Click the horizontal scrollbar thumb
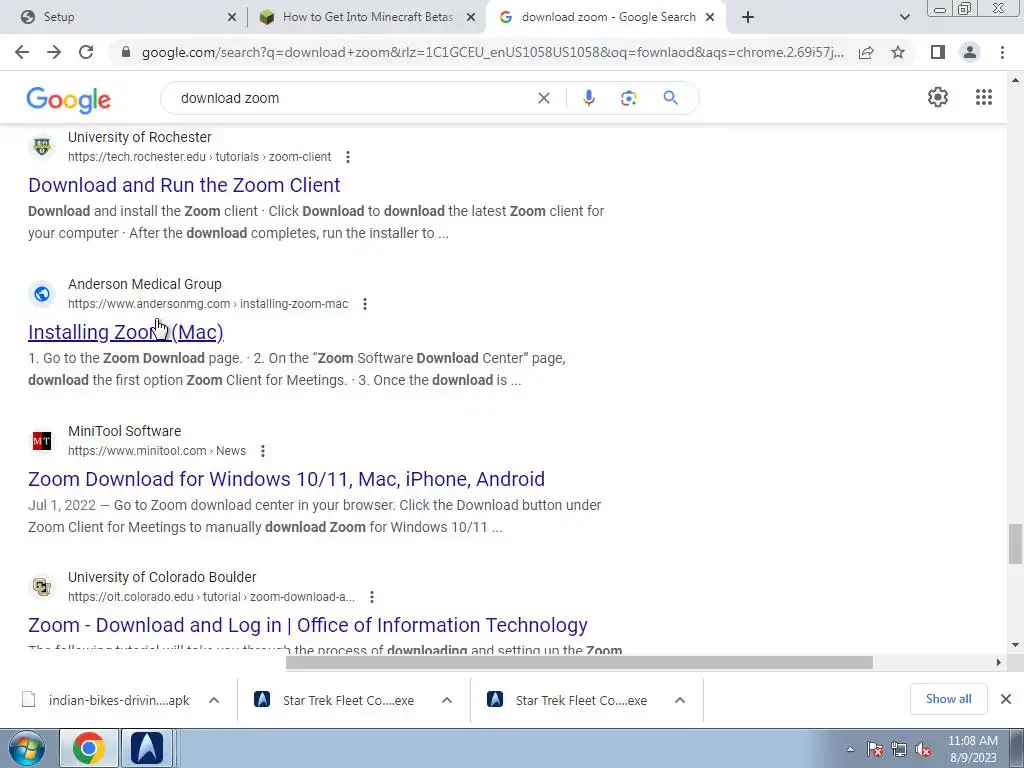Screen dimensions: 1024x768 tap(579, 662)
